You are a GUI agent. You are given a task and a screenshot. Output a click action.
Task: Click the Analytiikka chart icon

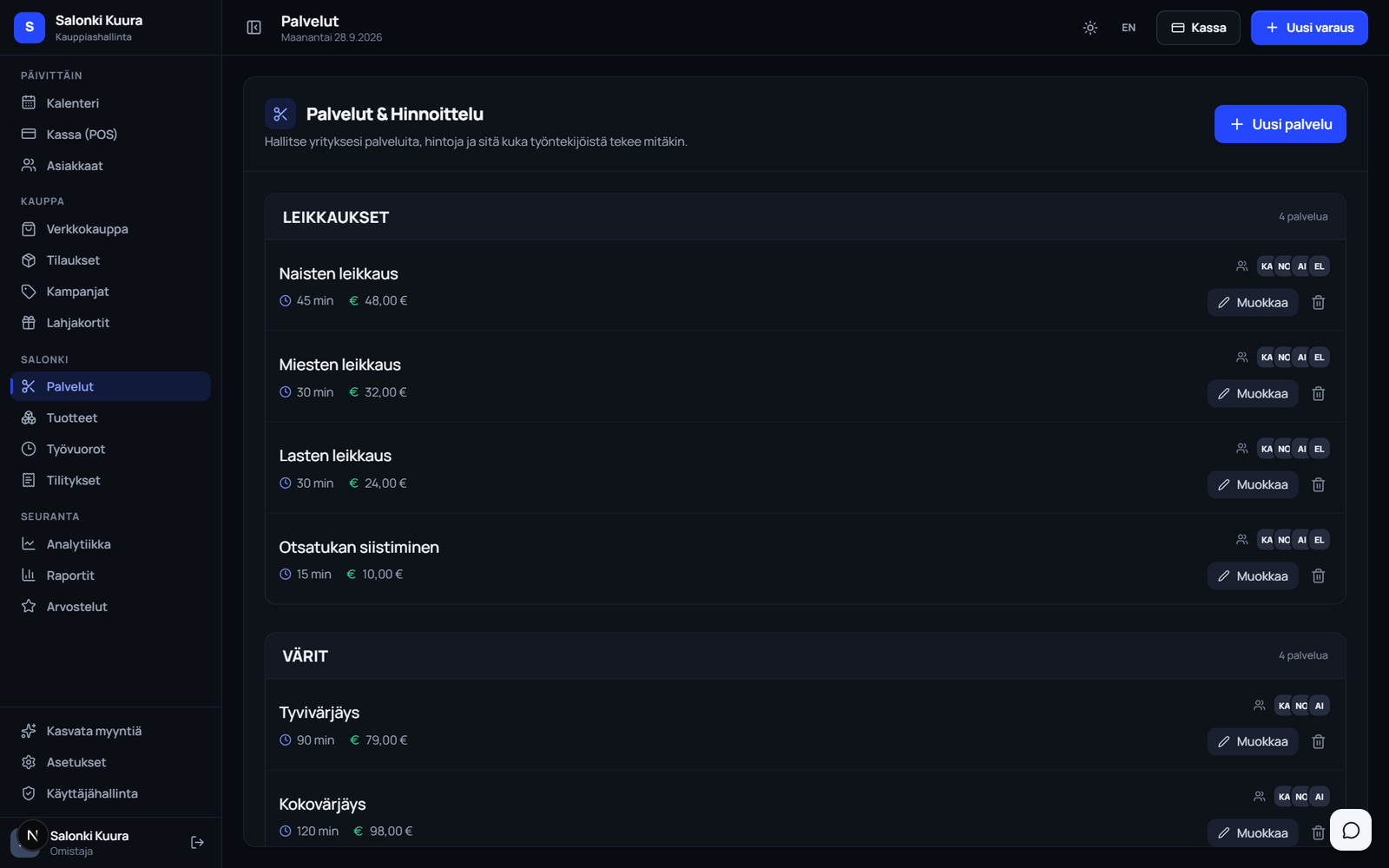pos(29,544)
